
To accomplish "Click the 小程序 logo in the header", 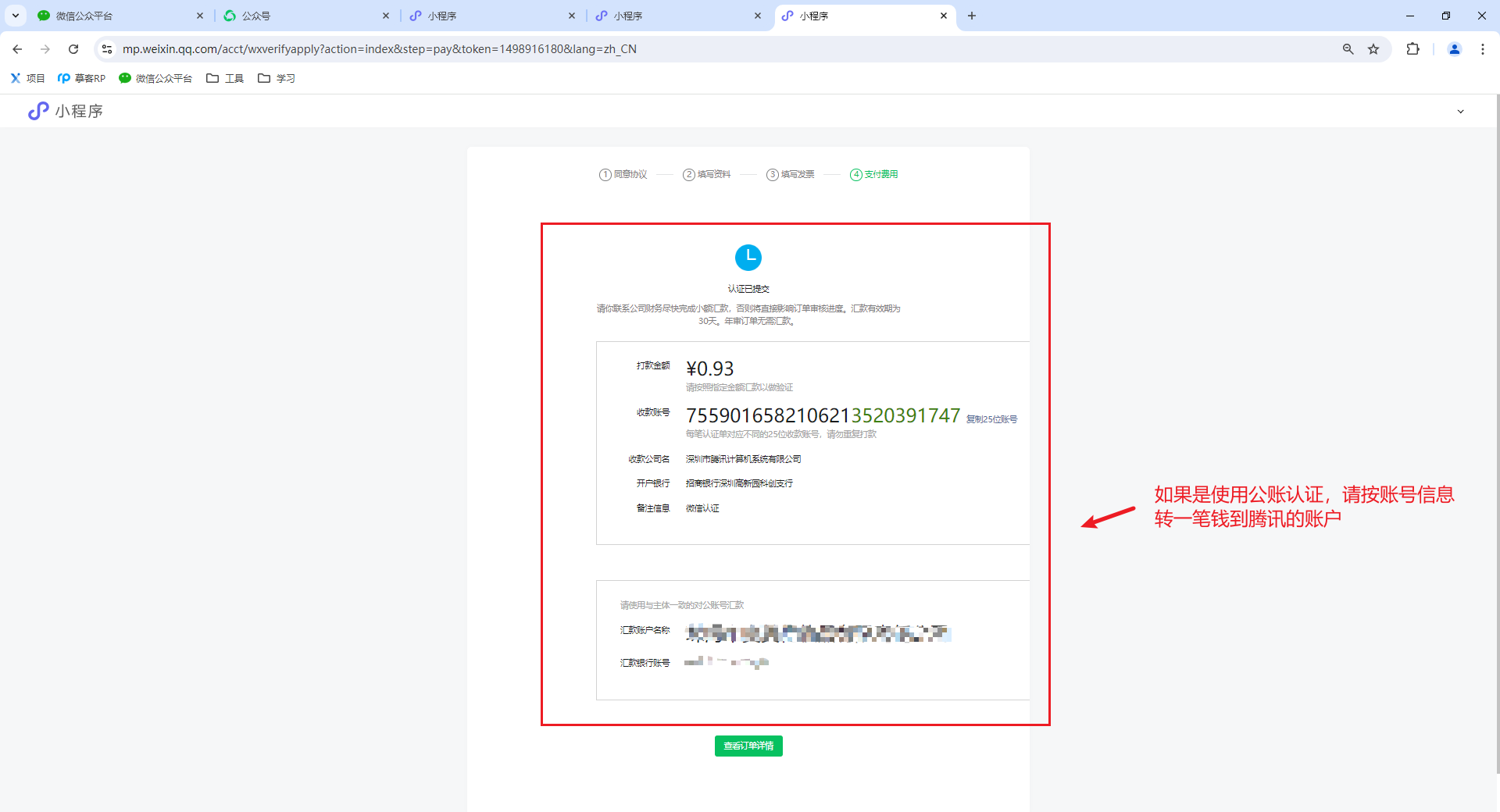I will pos(65,111).
